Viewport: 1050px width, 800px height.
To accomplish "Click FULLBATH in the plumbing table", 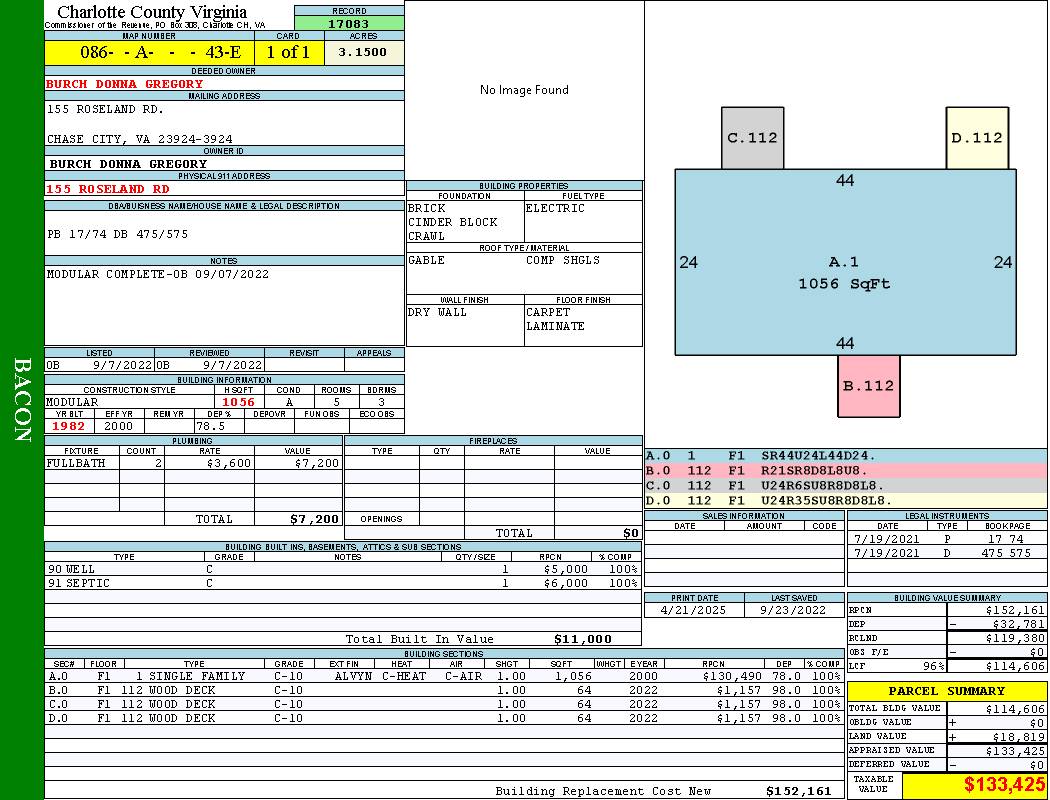I will pos(76,463).
